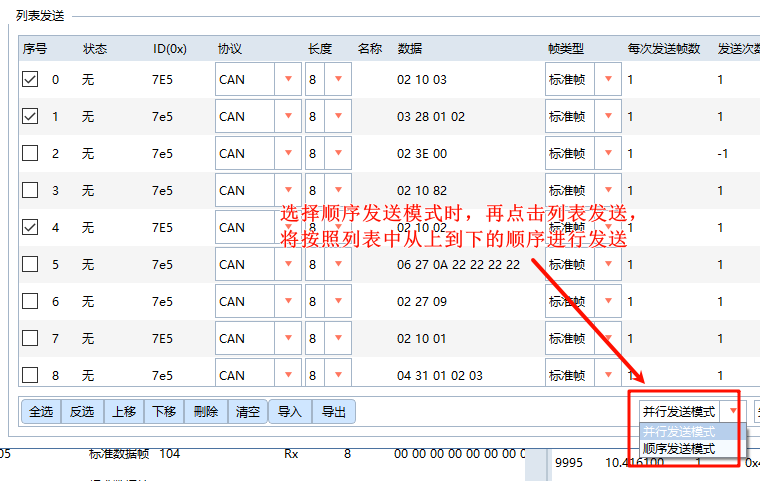This screenshot has height=481, width=760.
Task: Open length dropdown in row 7
Action: [x=338, y=338]
